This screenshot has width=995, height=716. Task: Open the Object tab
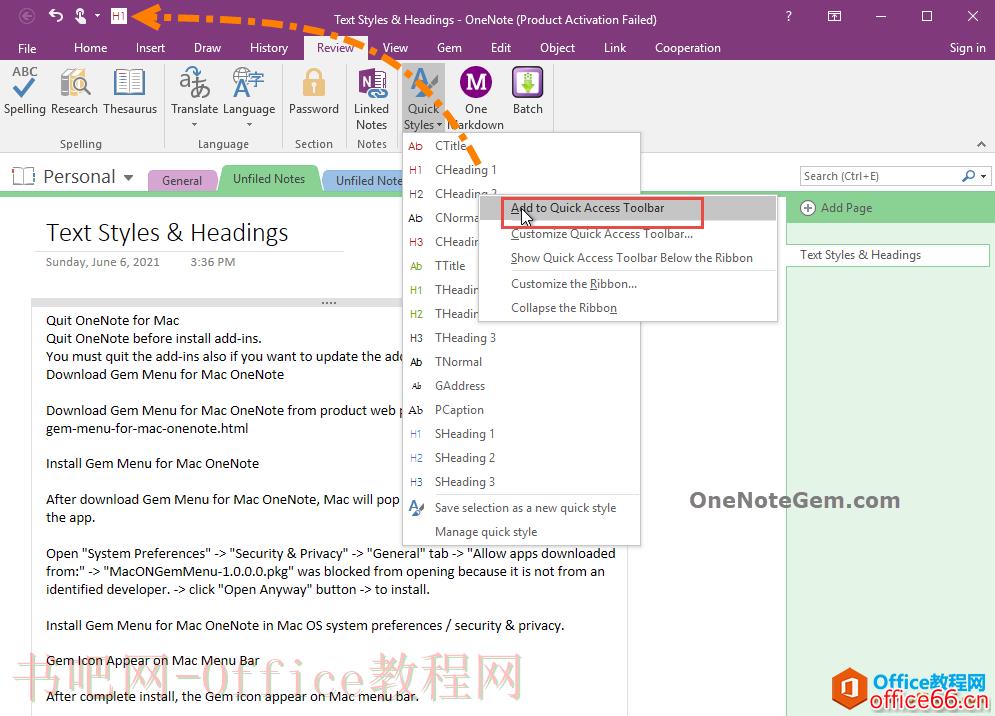coord(557,48)
